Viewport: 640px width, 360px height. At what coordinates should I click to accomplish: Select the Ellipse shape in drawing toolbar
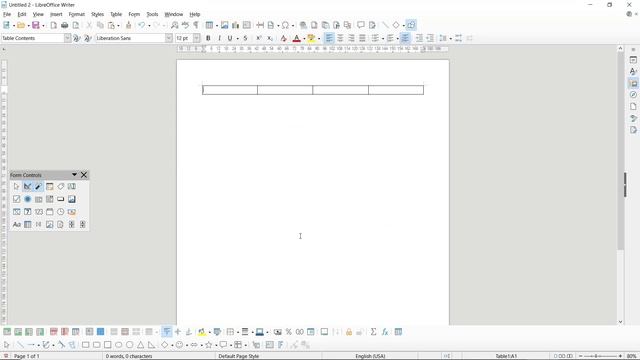pos(119,345)
